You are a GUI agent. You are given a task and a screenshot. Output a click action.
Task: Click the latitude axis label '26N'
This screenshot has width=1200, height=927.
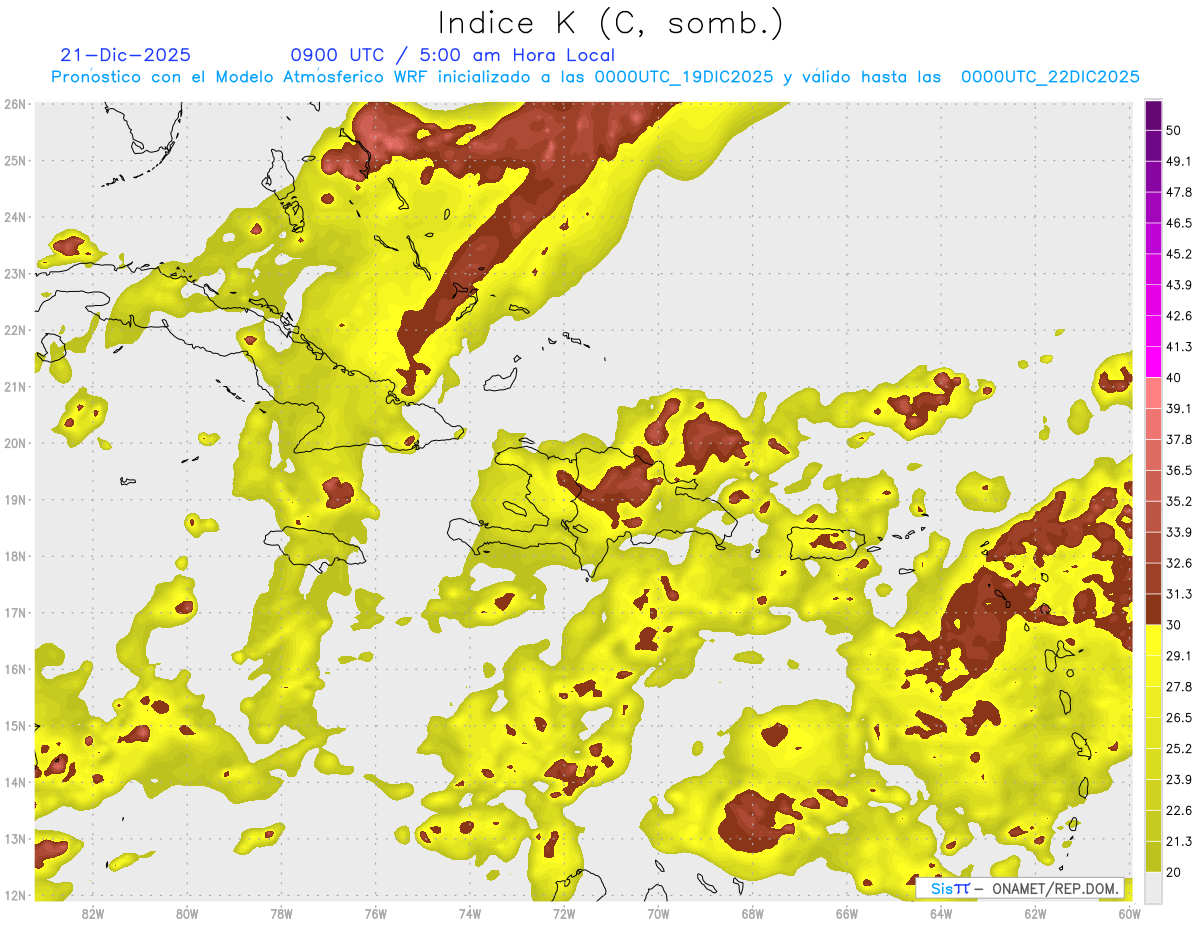15,104
